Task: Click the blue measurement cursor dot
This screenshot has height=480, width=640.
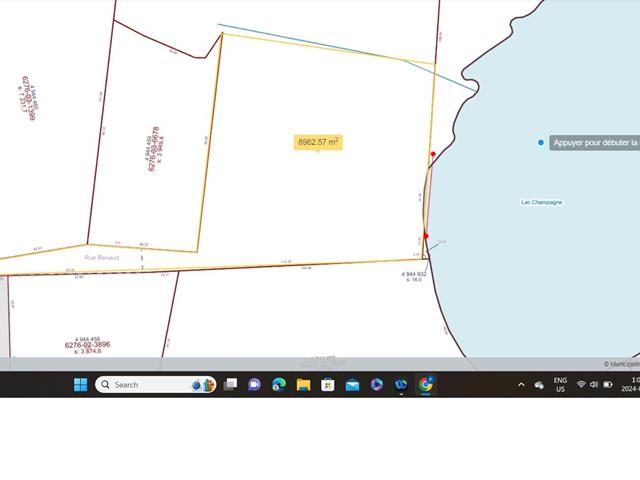Action: (541, 142)
